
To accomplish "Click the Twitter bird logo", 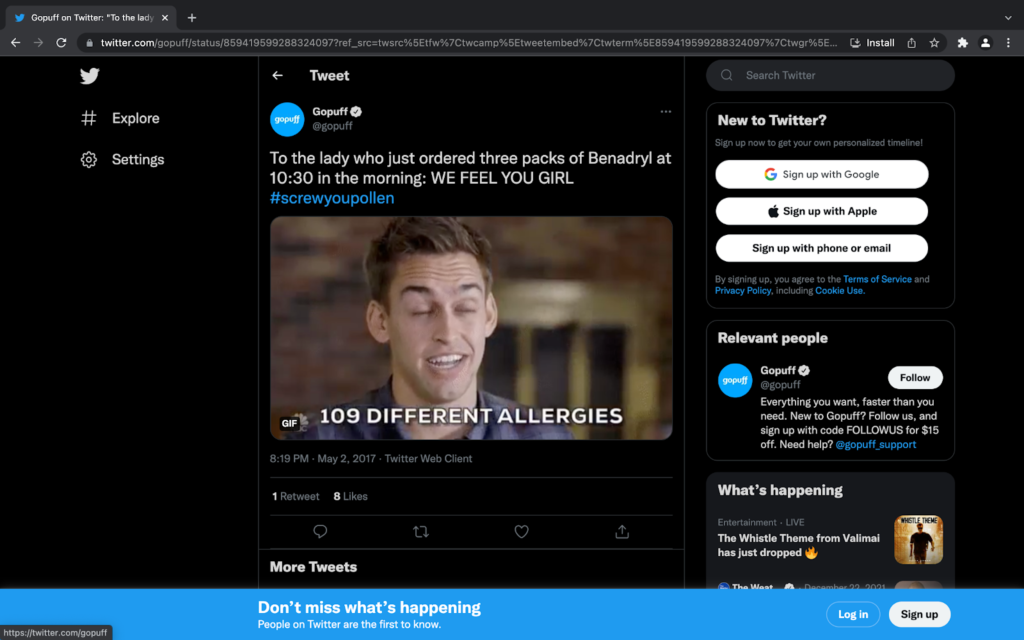I will tap(90, 76).
